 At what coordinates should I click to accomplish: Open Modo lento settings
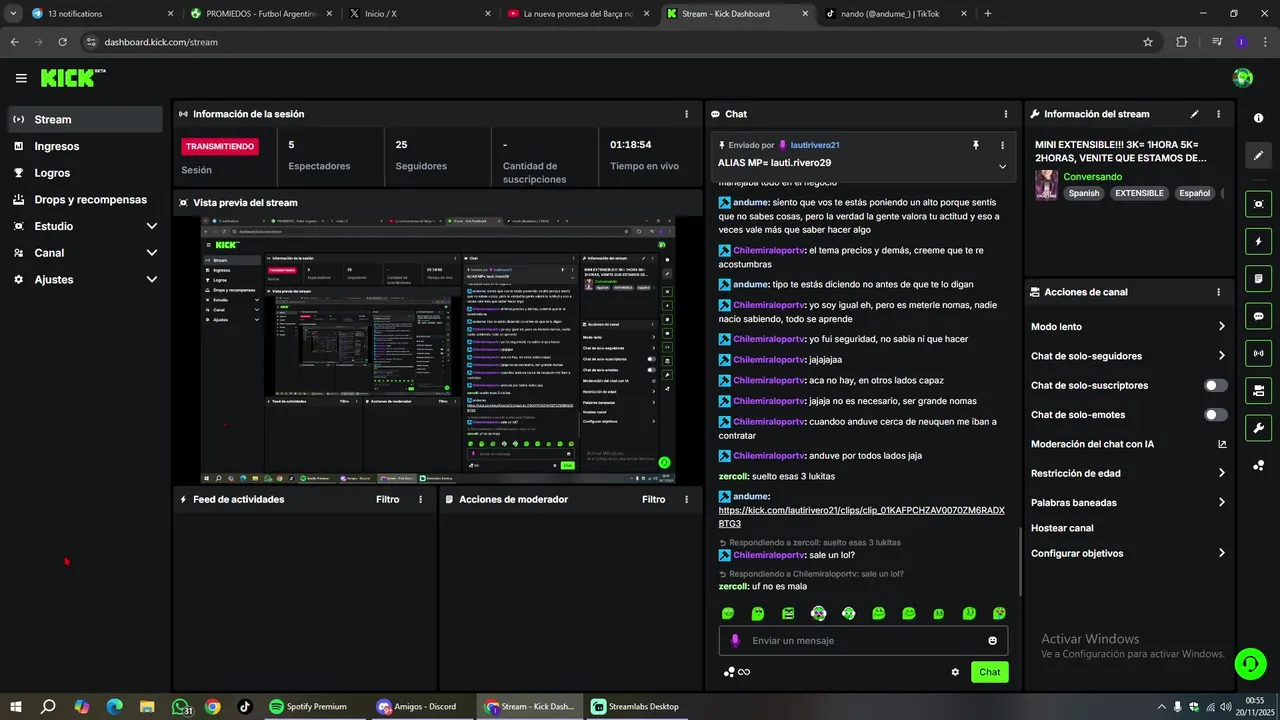pos(1128,327)
